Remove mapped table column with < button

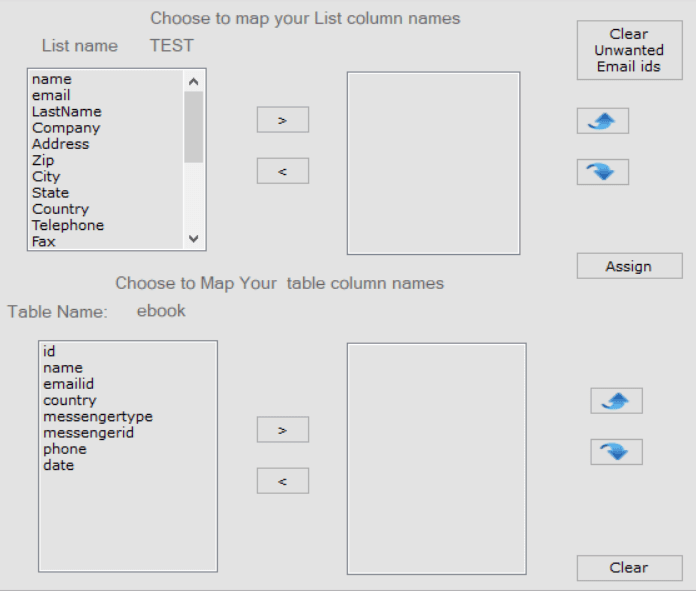(283, 481)
